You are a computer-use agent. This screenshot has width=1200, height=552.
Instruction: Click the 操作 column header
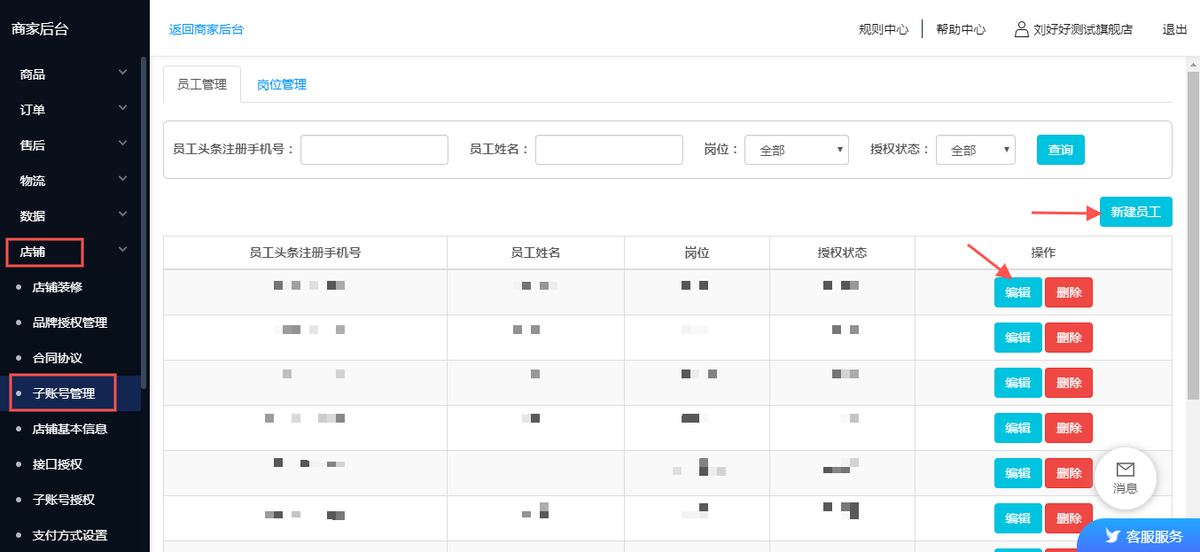point(1043,253)
